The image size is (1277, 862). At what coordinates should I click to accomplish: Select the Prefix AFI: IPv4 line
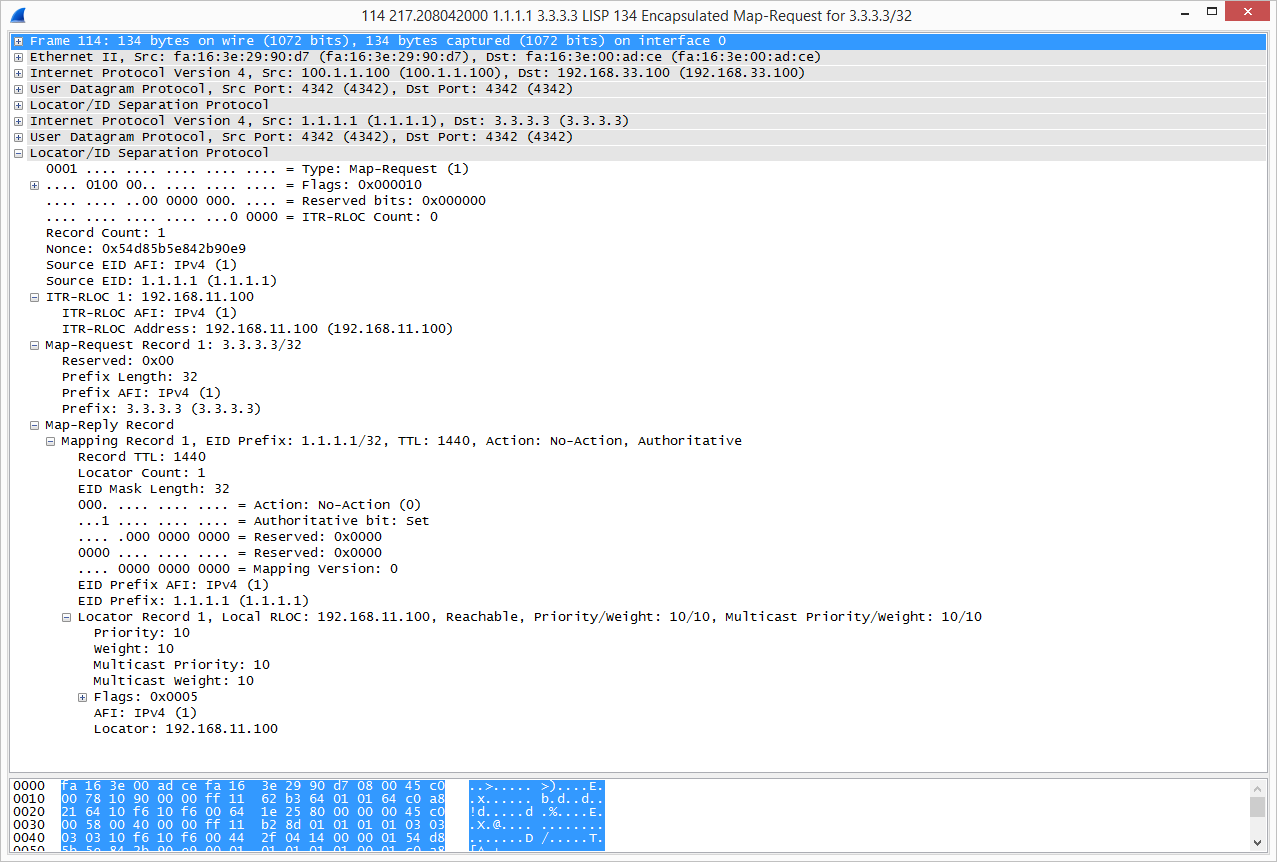tap(142, 393)
